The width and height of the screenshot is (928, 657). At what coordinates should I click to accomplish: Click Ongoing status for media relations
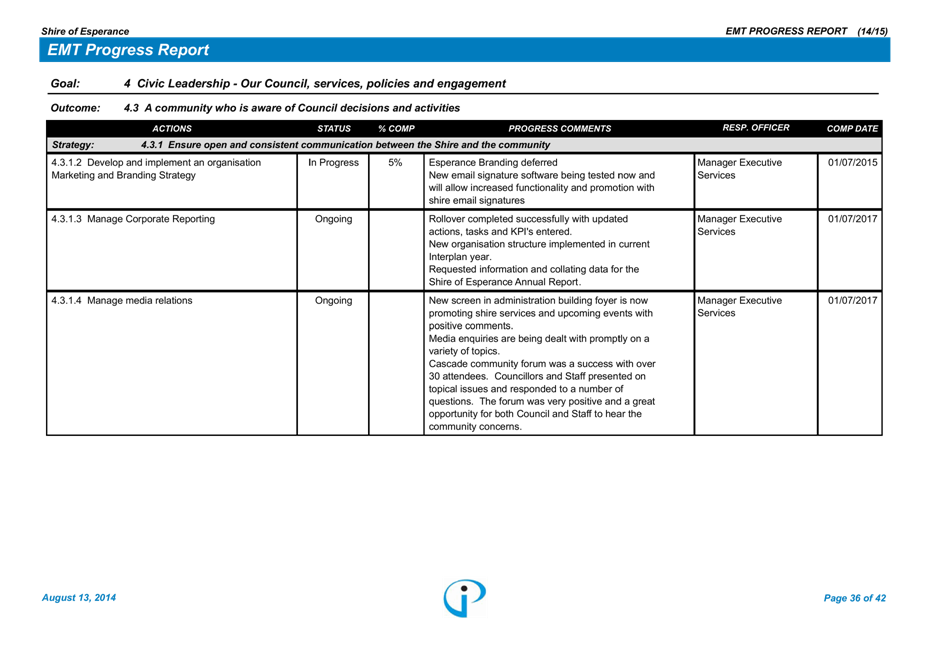tap(333, 301)
